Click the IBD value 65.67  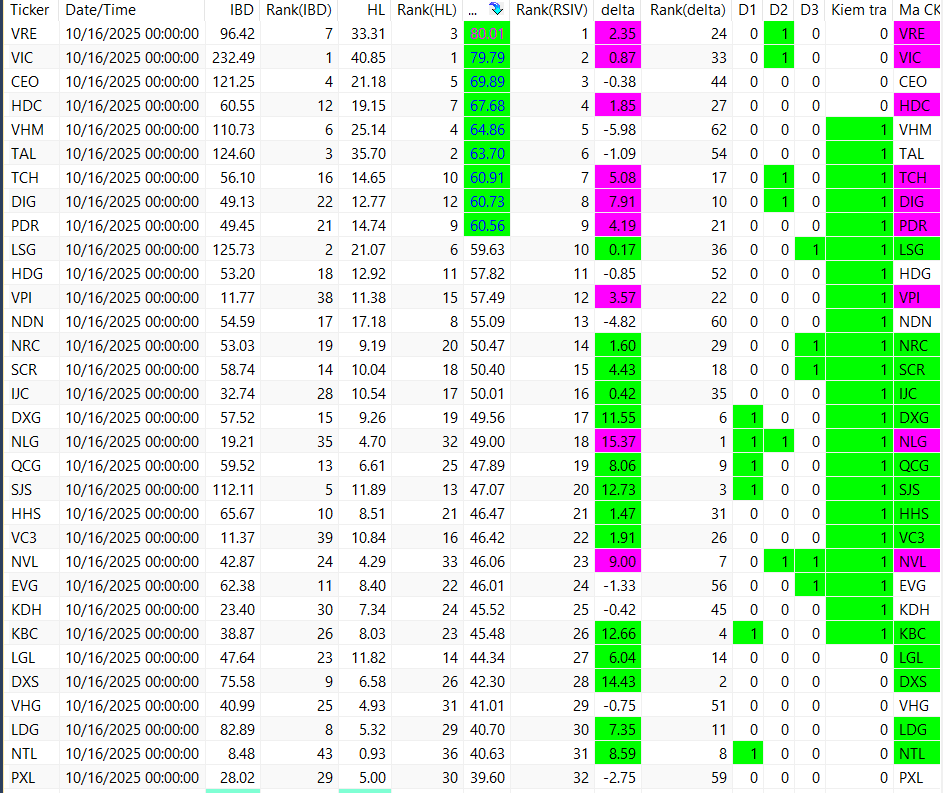pos(237,514)
